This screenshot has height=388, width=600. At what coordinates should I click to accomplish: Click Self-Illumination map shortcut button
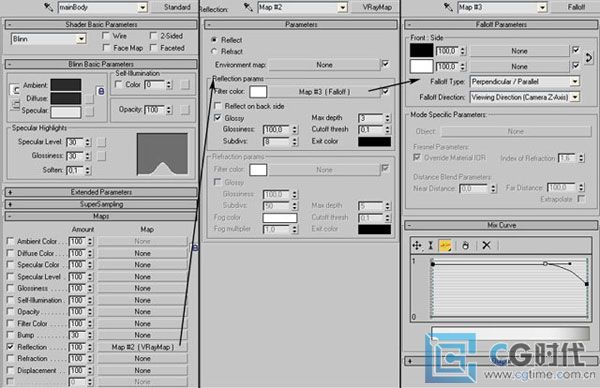[185, 85]
